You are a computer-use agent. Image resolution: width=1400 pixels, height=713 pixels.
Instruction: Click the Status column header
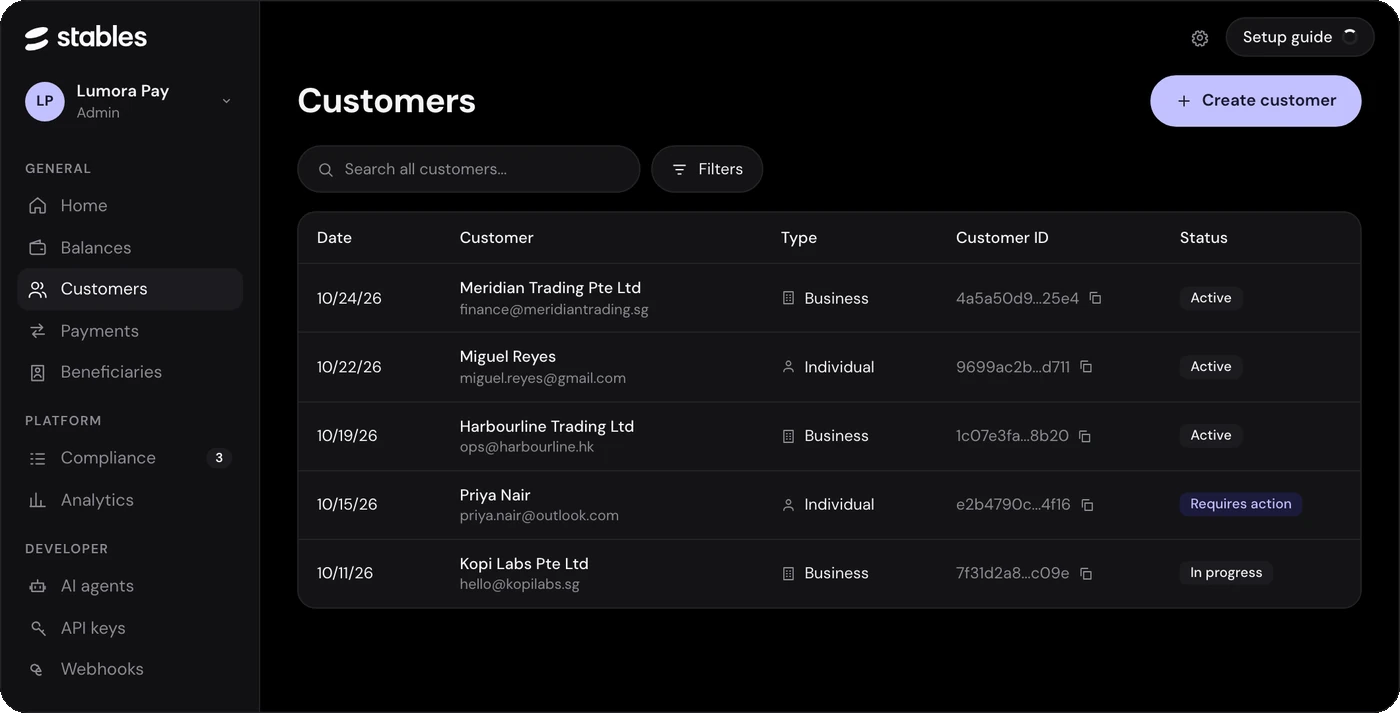pyautogui.click(x=1203, y=238)
